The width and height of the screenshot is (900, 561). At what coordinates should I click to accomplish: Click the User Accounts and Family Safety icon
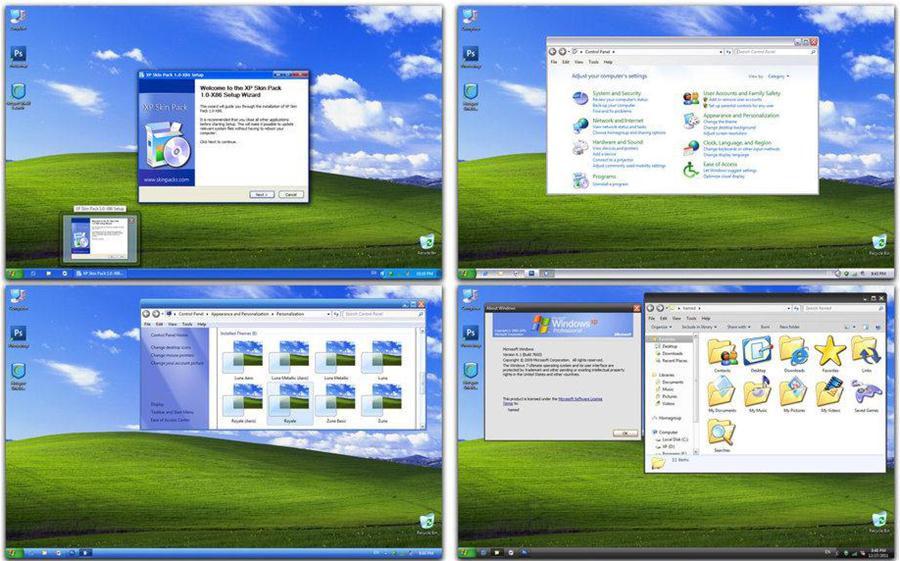click(x=690, y=98)
